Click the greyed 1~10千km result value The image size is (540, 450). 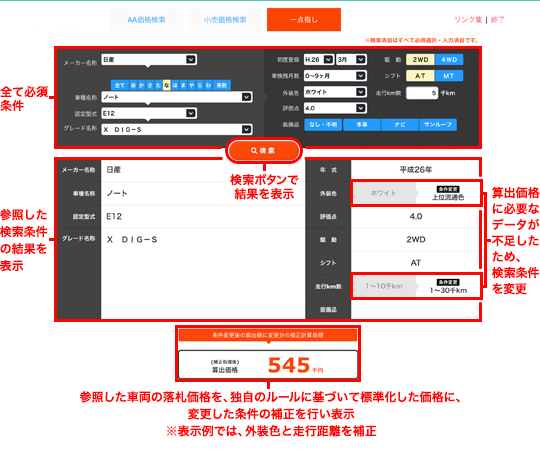tap(384, 286)
